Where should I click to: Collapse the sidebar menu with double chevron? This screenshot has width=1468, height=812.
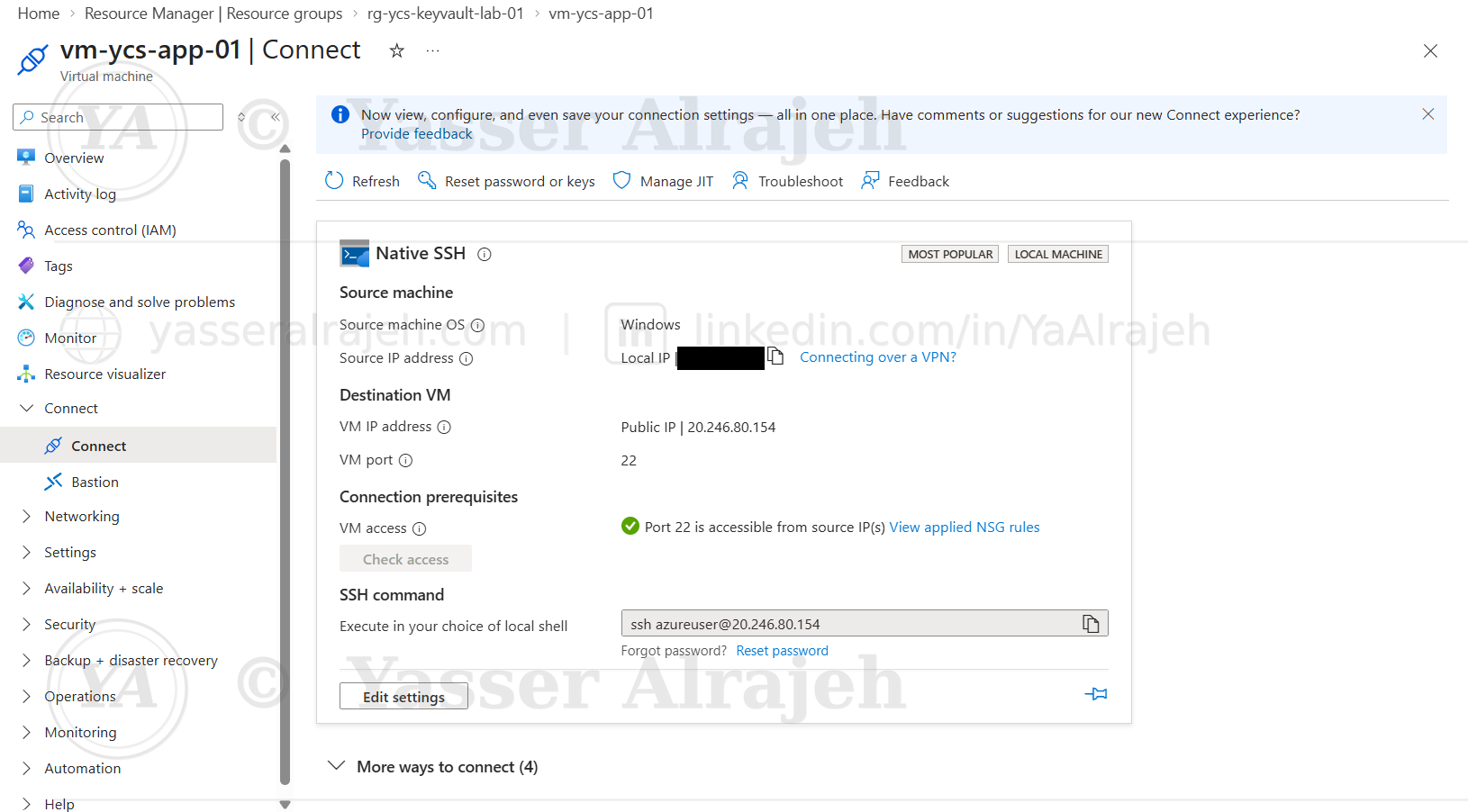coord(275,117)
